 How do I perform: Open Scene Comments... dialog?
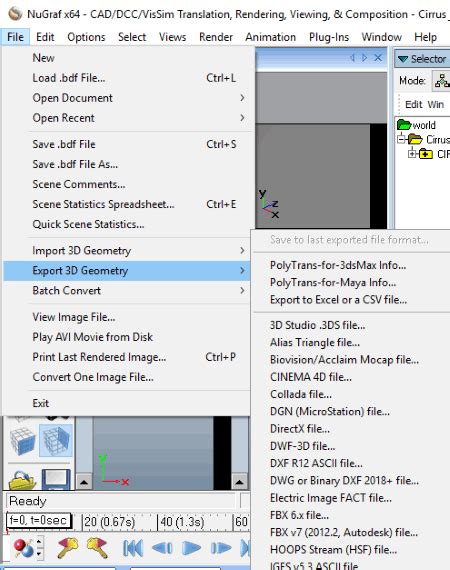click(x=126, y=184)
